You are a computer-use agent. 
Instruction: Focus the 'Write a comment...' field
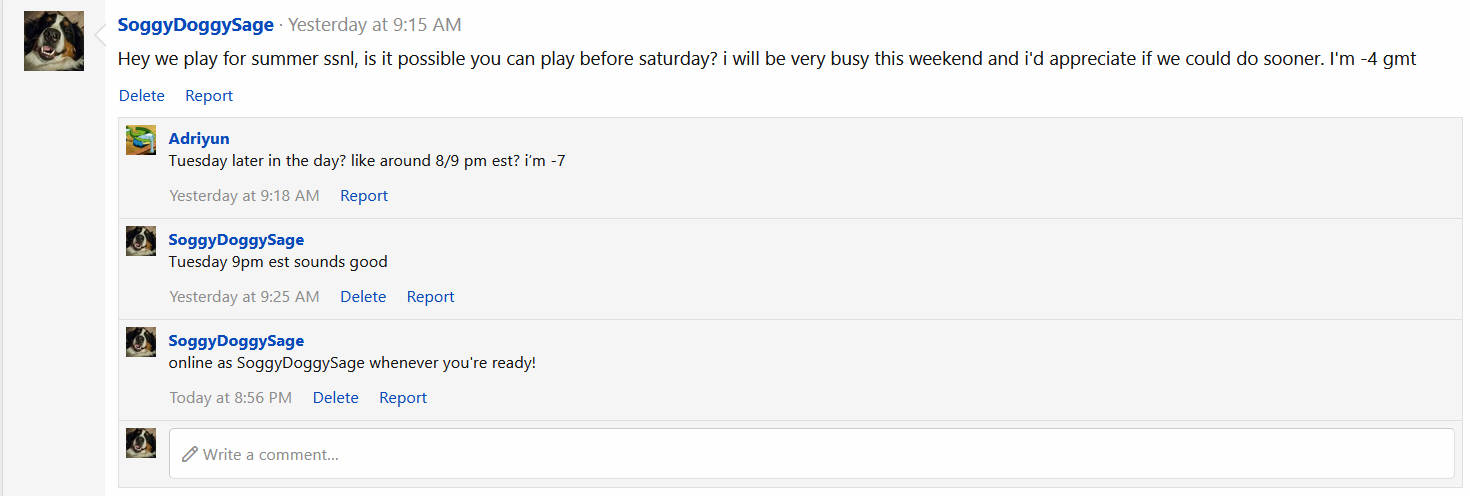[811, 454]
